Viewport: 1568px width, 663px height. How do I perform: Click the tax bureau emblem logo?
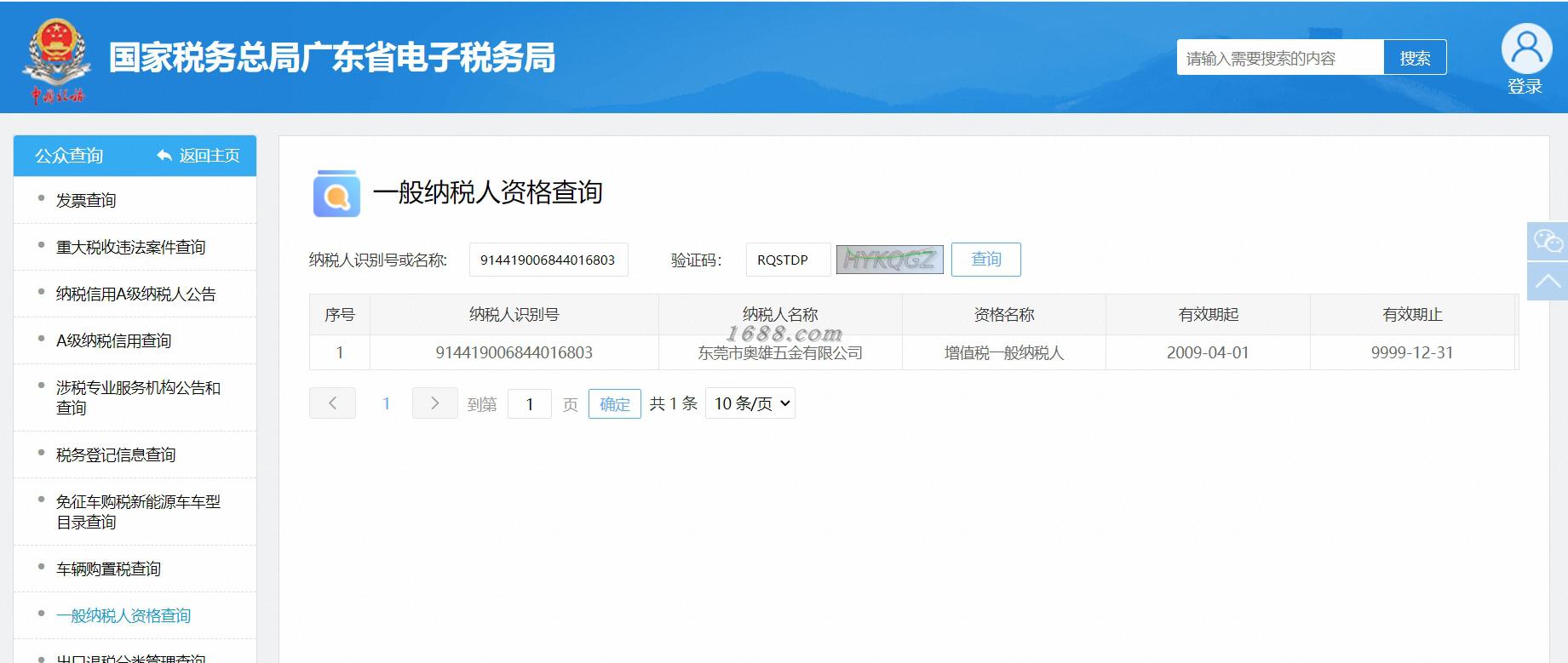[56, 60]
